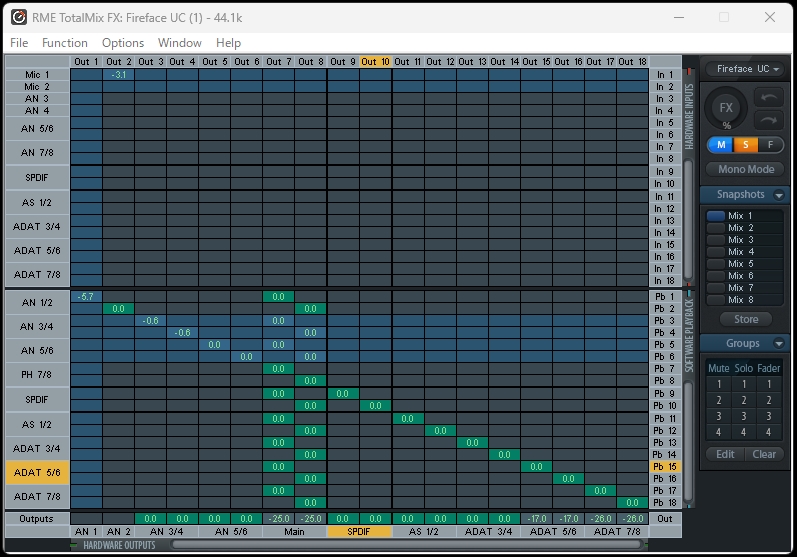This screenshot has height=557, width=797.
Task: Toggle the global Solo S button
Action: [x=745, y=145]
